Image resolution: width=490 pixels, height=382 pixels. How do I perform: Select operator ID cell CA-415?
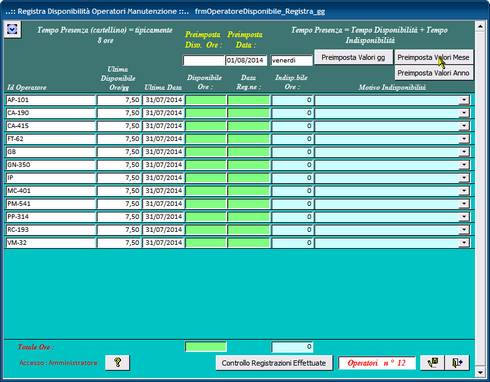tap(51, 126)
